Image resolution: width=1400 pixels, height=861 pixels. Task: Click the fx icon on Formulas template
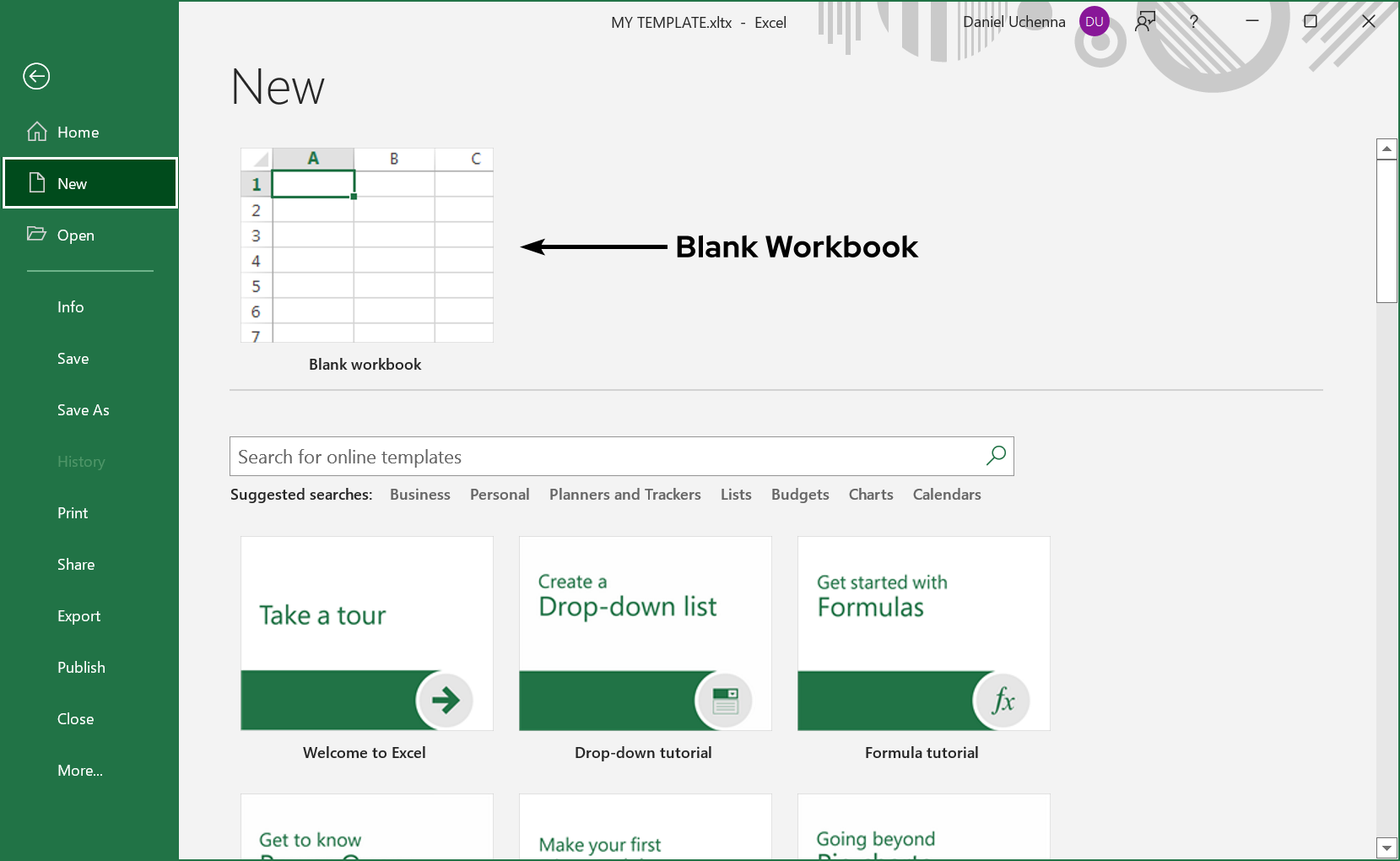[1003, 700]
